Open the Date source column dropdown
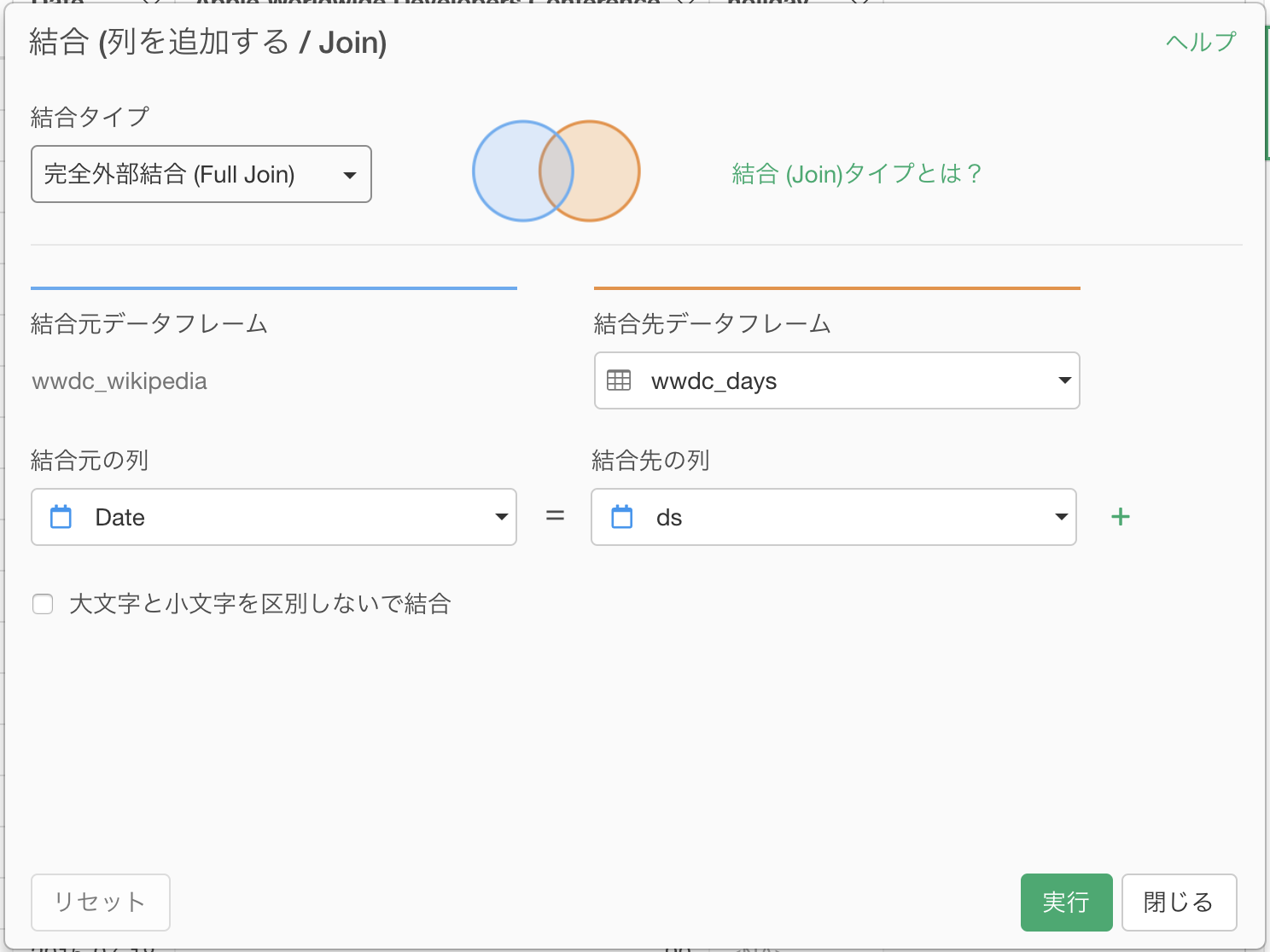Viewport: 1270px width, 952px height. [273, 517]
